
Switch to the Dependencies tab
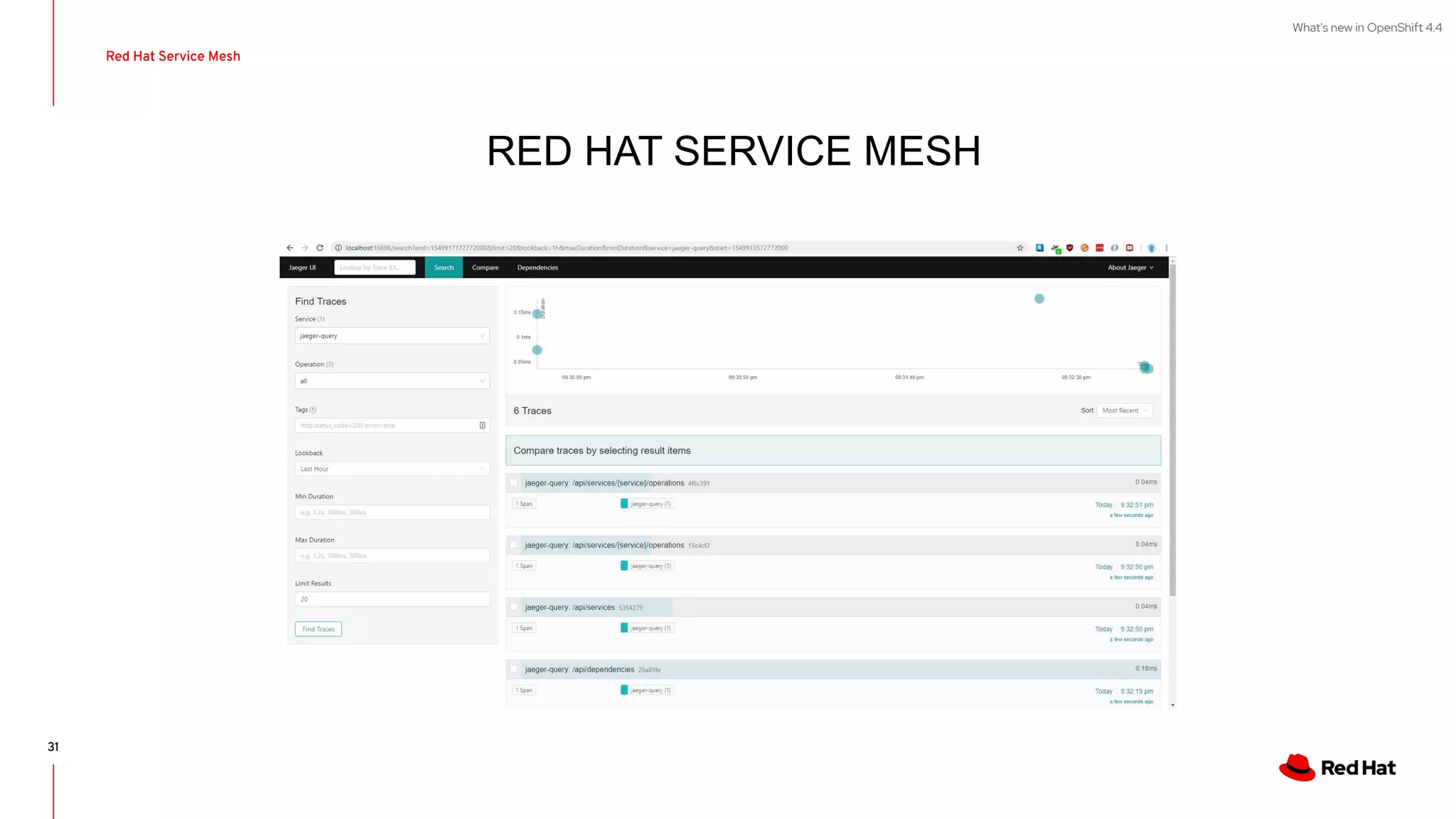pos(537,267)
